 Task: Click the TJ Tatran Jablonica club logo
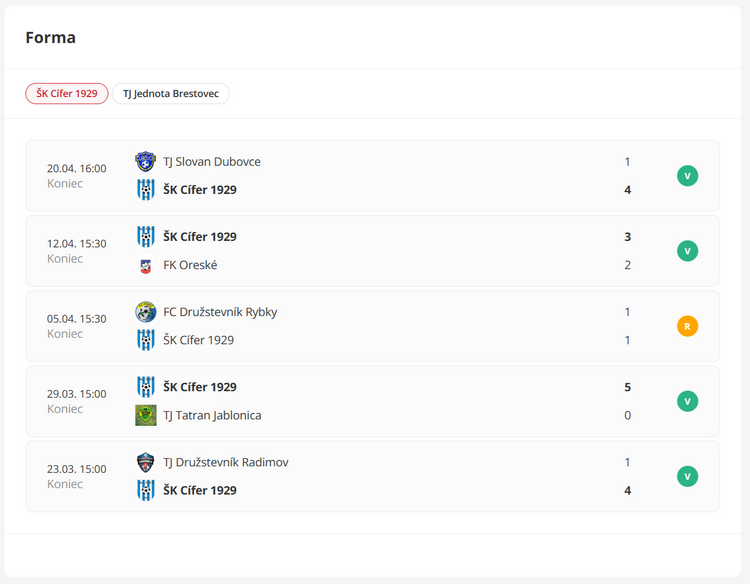(x=145, y=415)
